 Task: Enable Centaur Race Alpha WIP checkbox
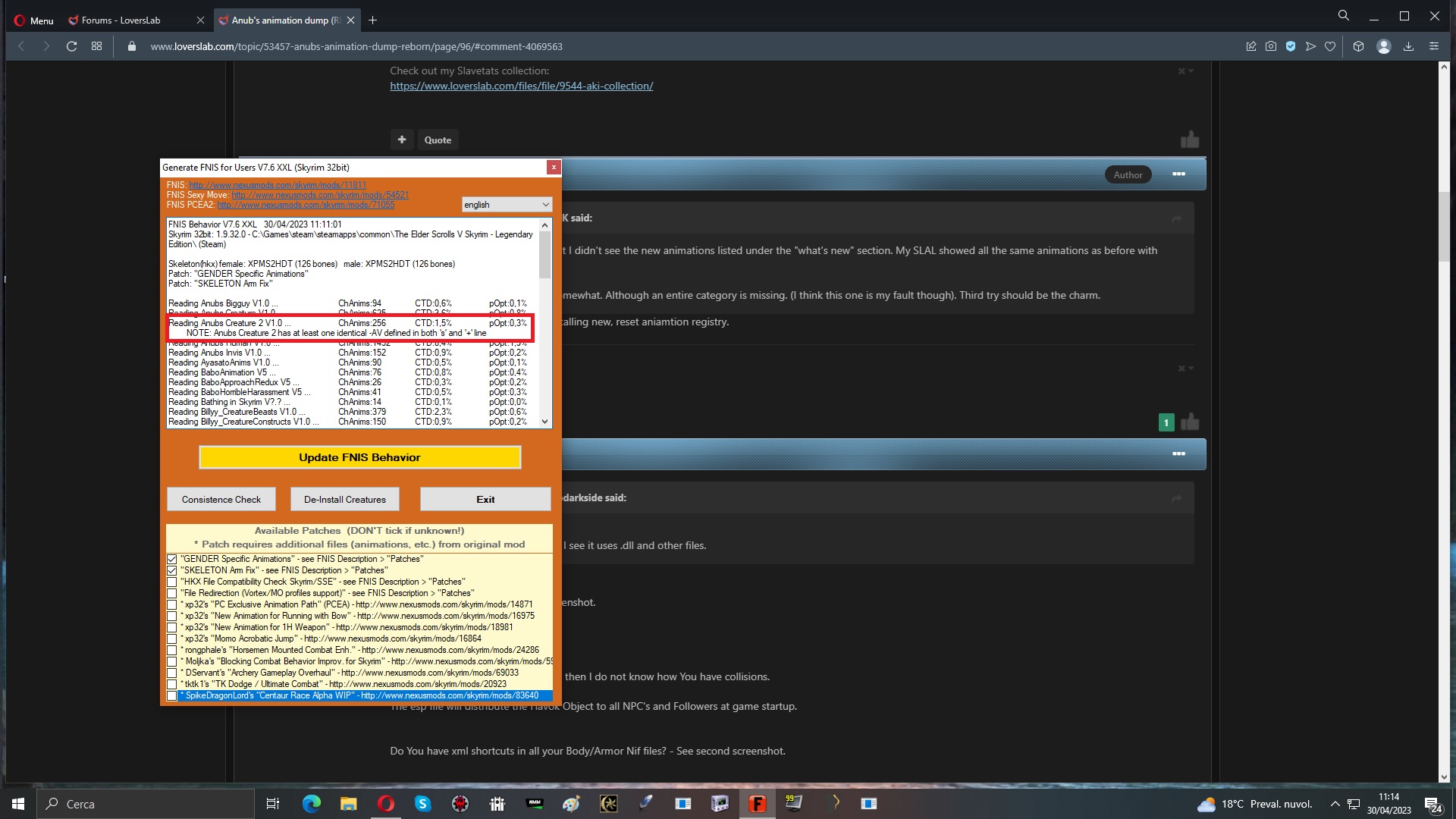point(172,696)
